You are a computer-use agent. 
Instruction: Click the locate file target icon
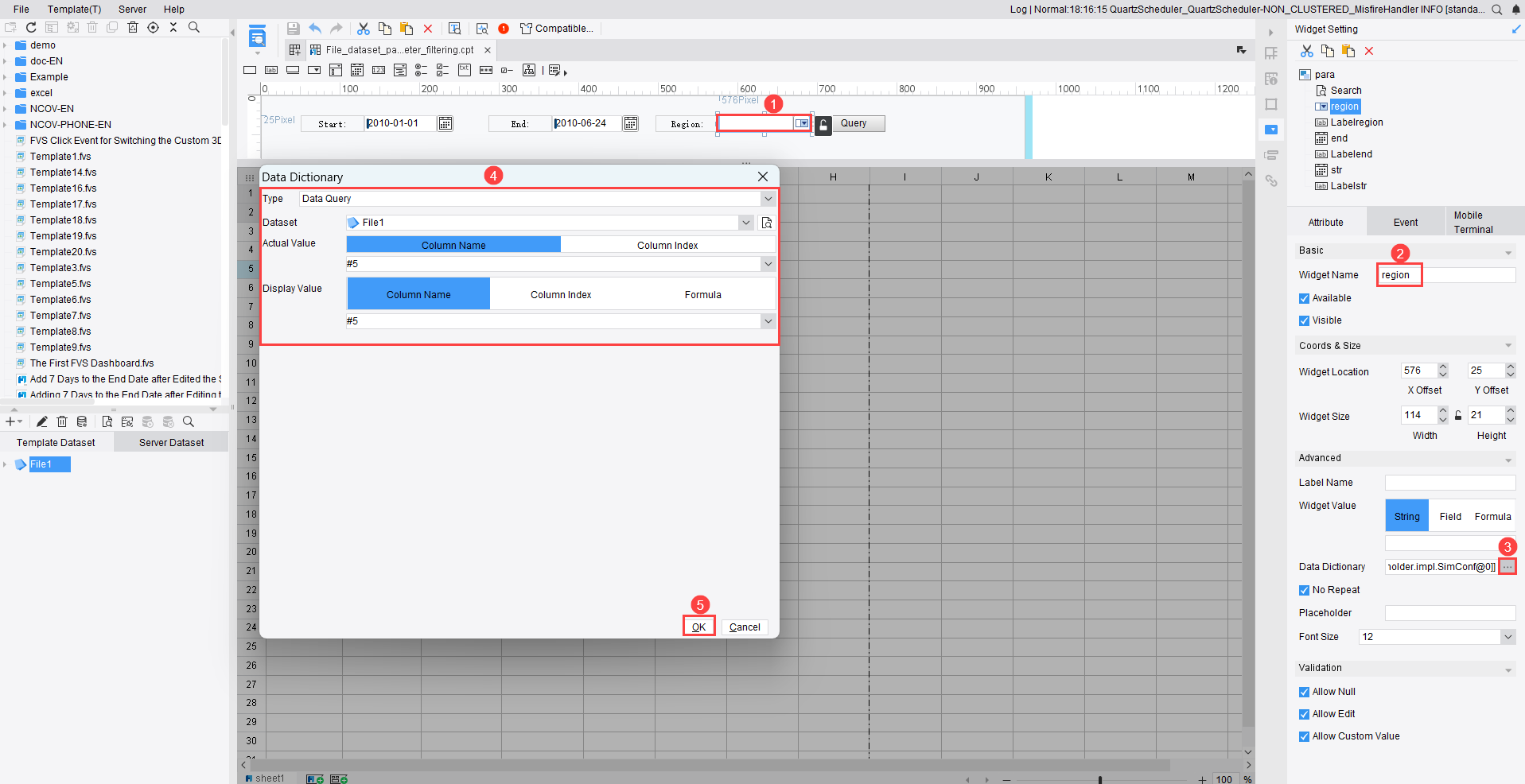coord(154,27)
